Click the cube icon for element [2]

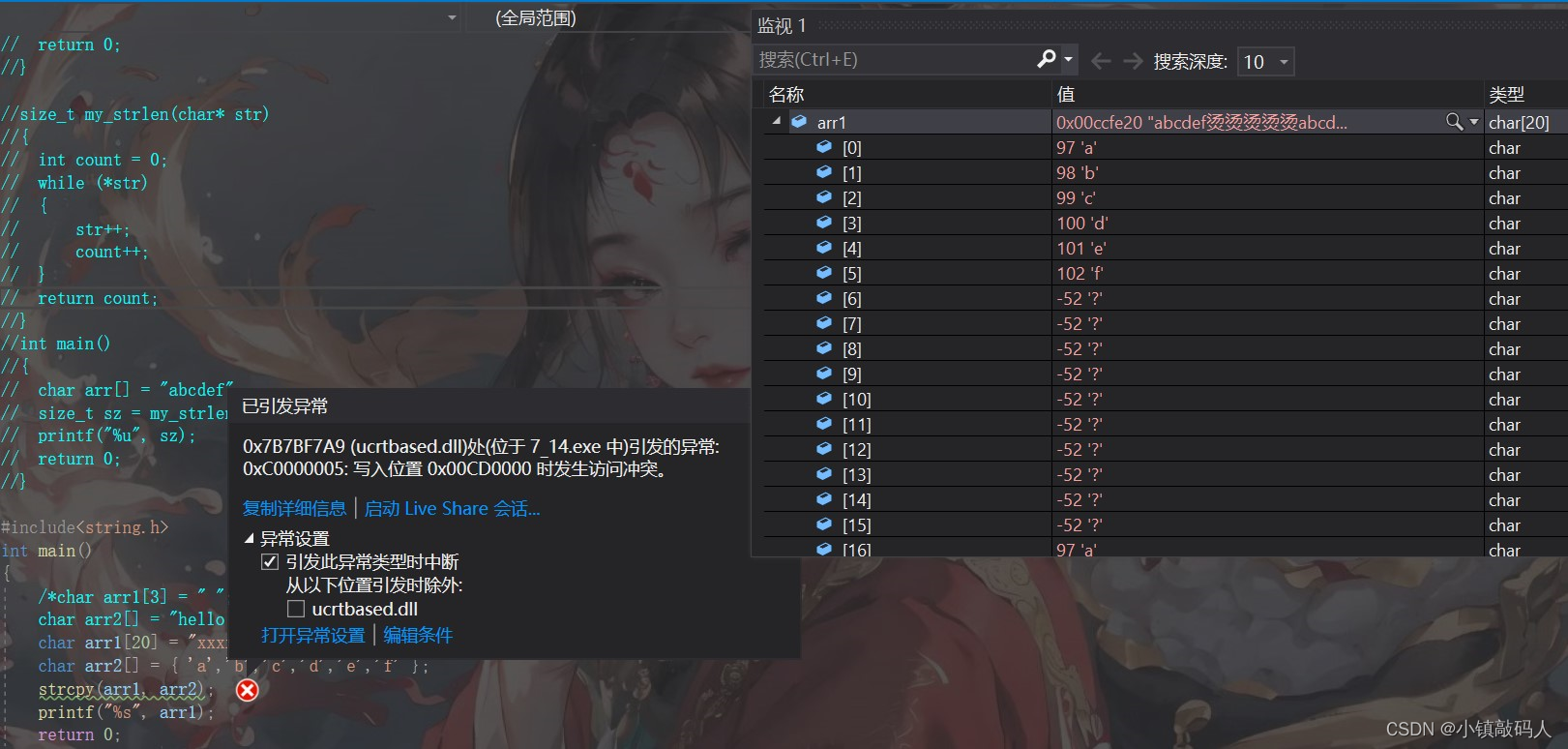point(824,196)
